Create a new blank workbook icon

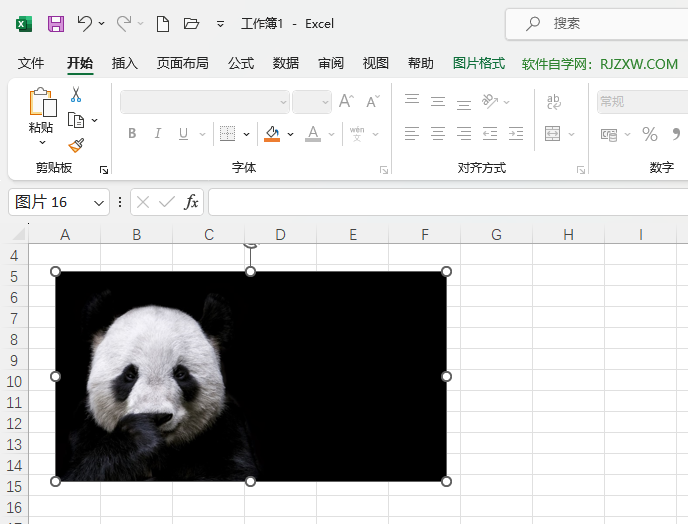163,24
